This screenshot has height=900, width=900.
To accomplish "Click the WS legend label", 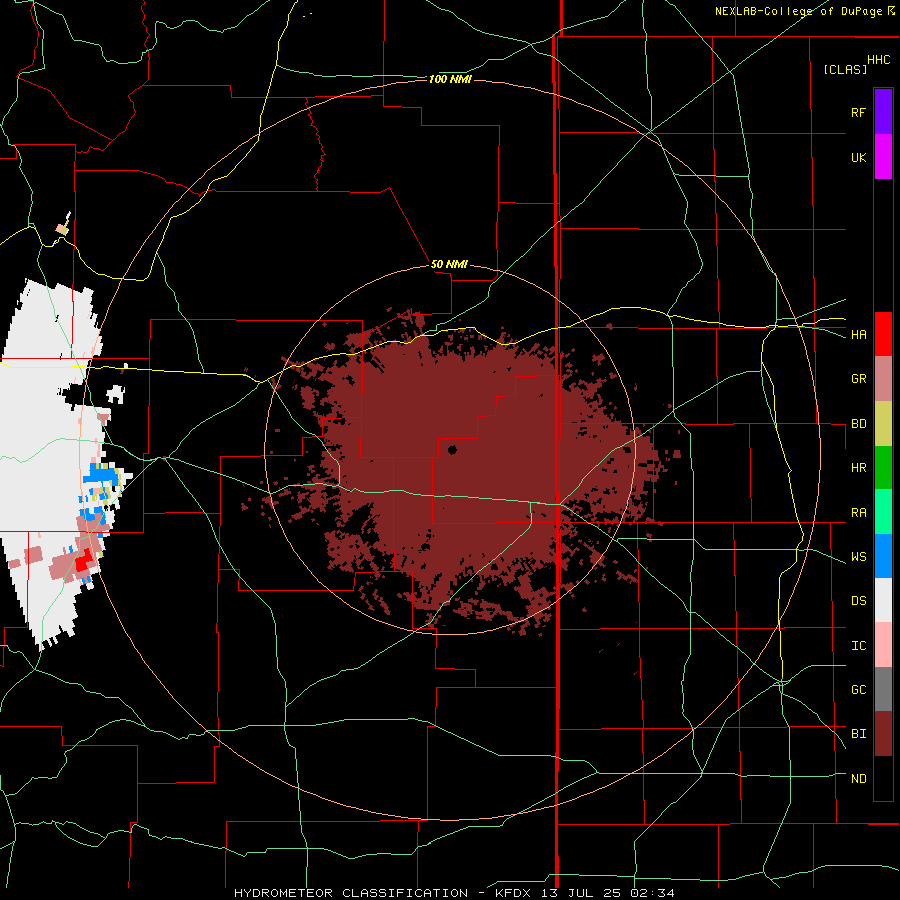I will click(858, 557).
